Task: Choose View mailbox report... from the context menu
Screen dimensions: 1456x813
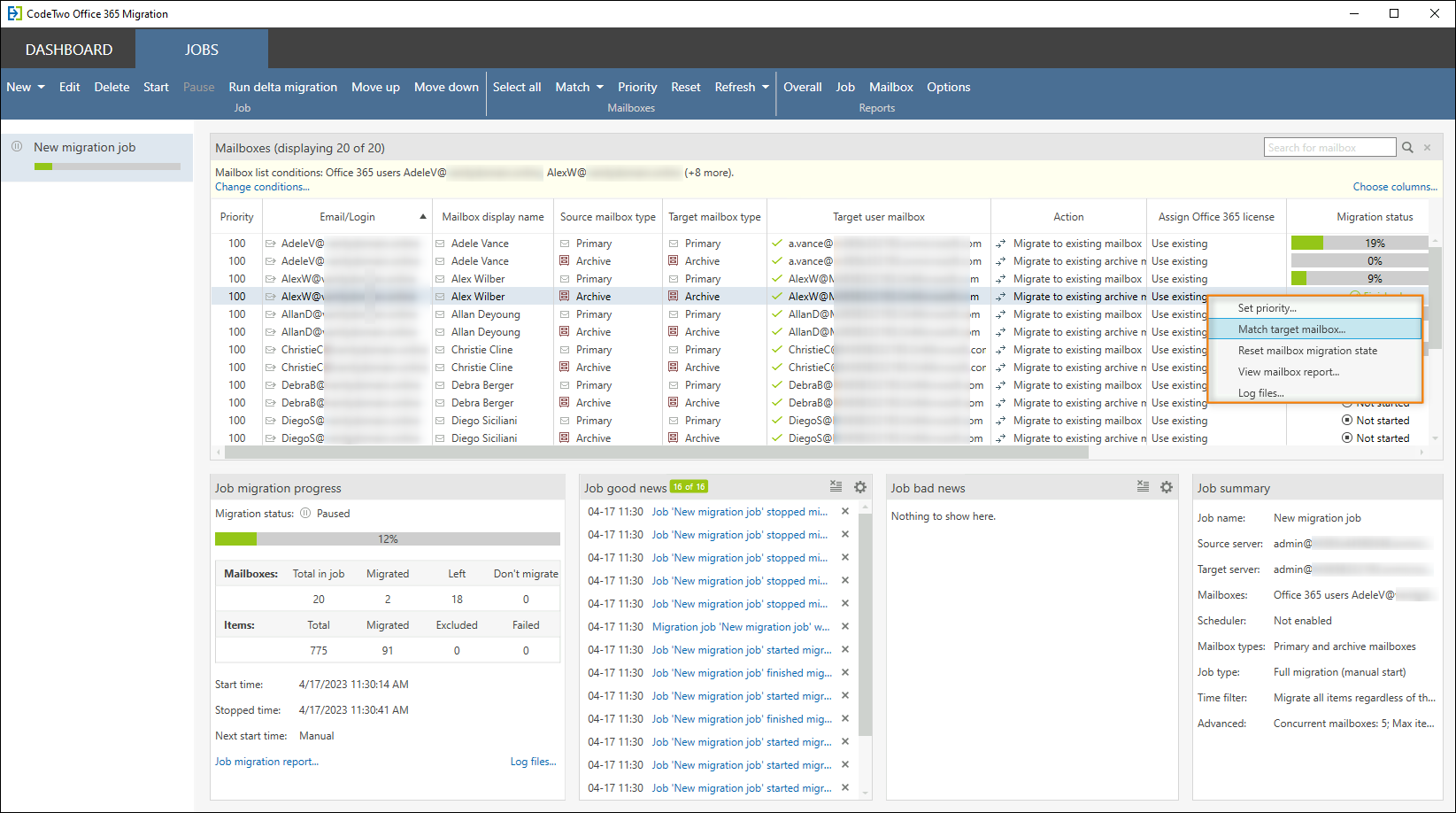Action: (x=1314, y=372)
